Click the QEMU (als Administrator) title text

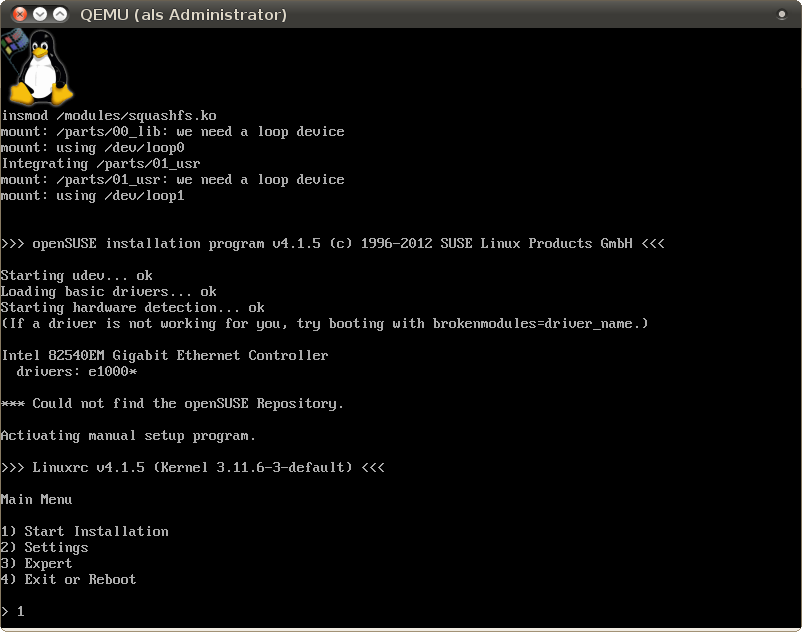[183, 14]
